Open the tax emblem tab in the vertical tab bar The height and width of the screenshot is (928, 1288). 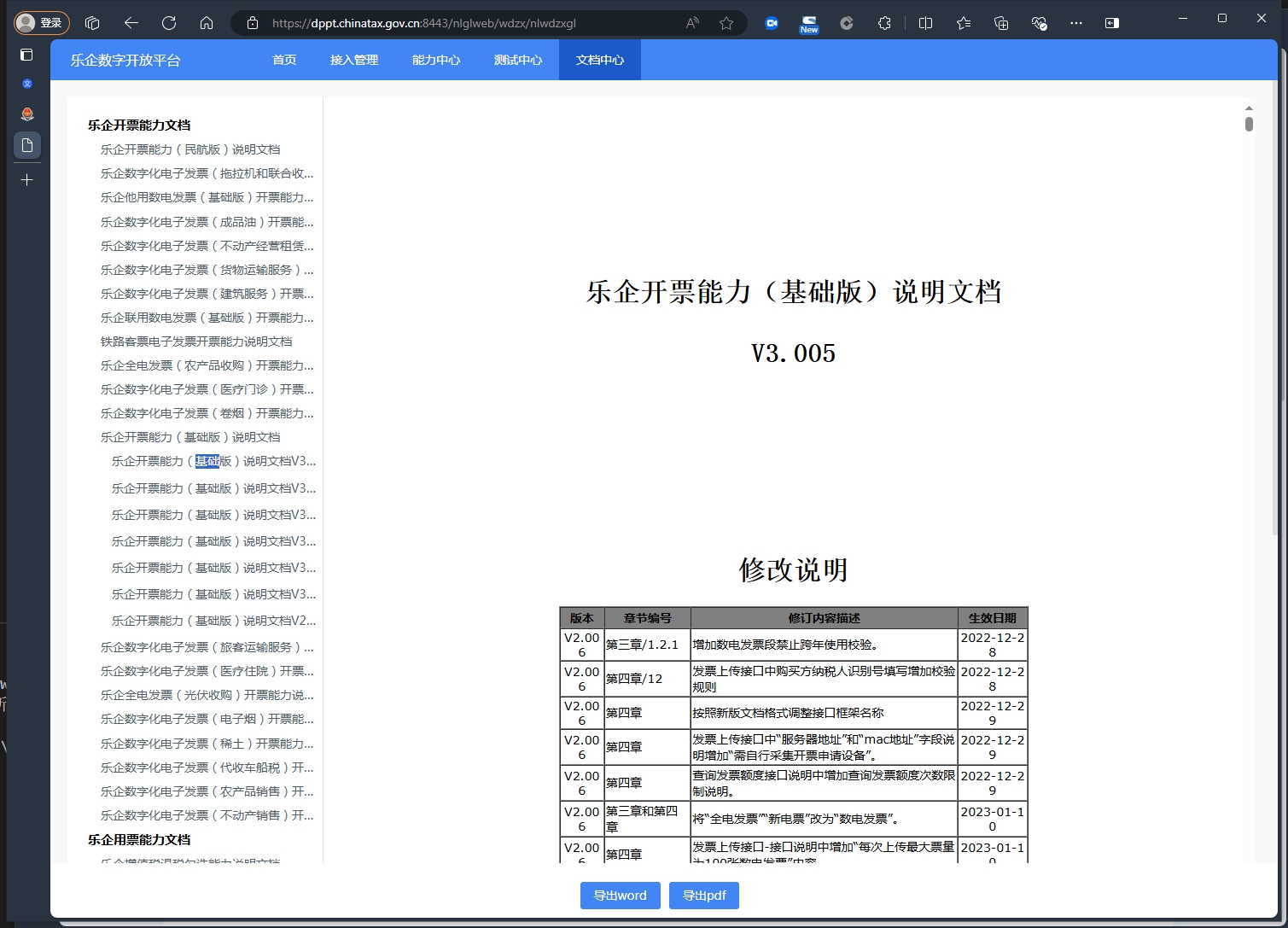[x=27, y=114]
